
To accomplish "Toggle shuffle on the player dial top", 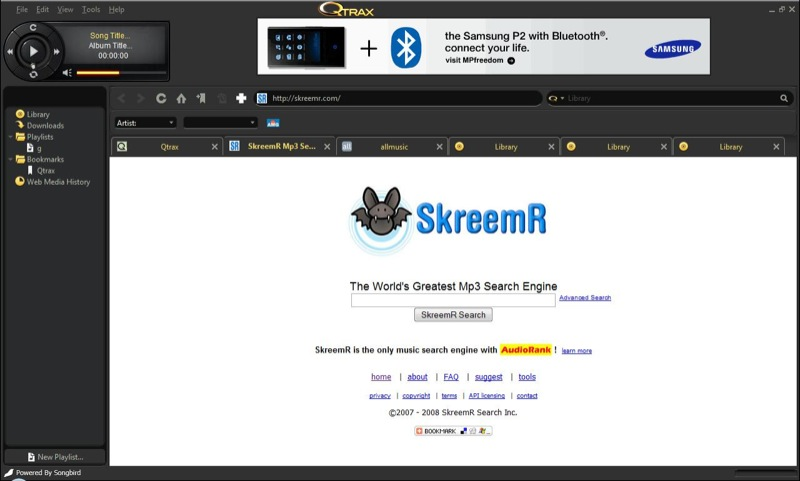I will coord(33,27).
